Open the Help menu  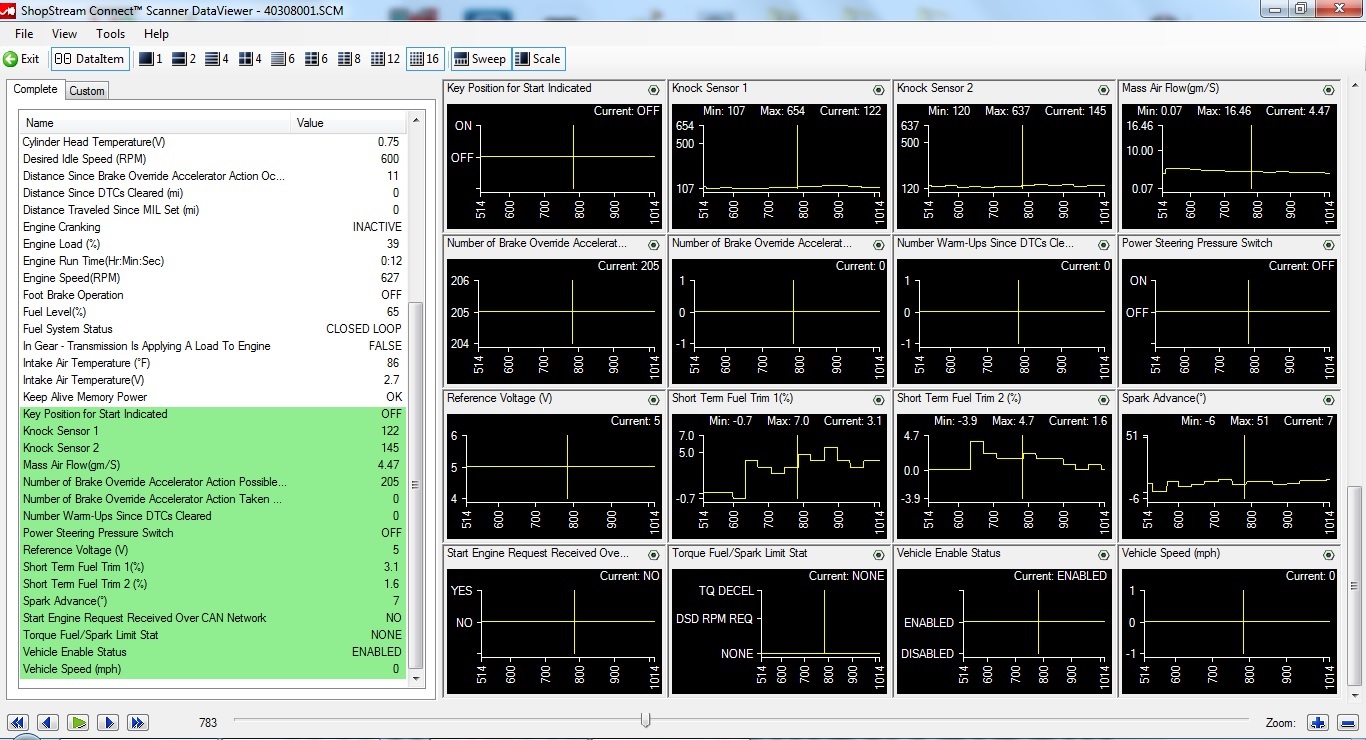pyautogui.click(x=156, y=34)
